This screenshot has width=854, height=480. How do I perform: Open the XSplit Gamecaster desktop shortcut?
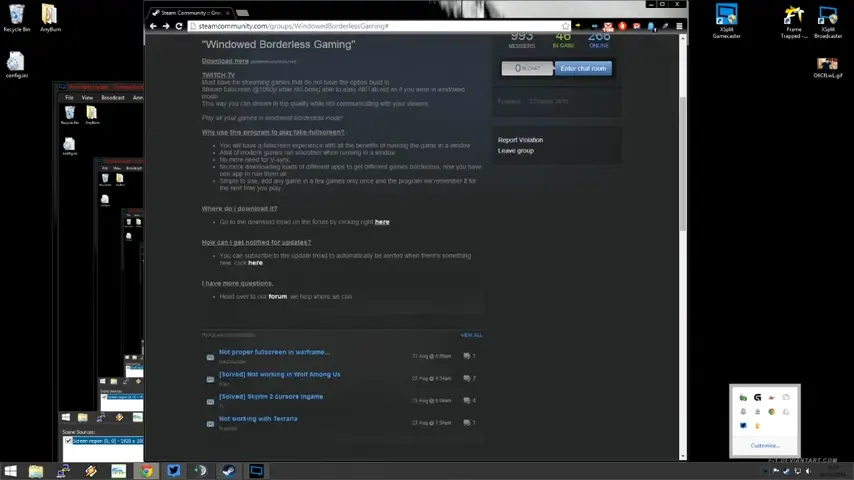point(726,21)
